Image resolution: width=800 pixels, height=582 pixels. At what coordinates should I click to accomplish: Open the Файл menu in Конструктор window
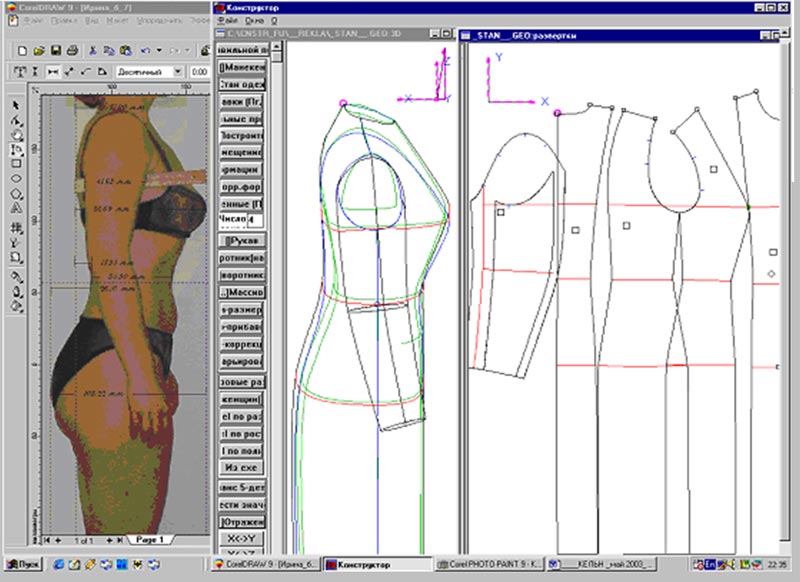point(226,20)
